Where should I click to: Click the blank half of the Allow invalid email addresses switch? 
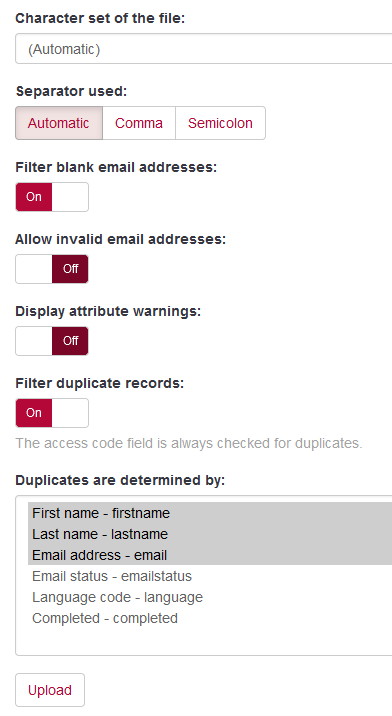[34, 269]
